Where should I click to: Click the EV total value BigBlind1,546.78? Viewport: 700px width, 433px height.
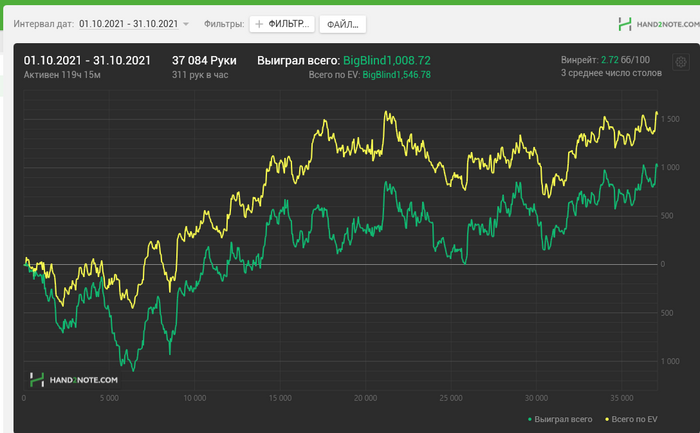pos(396,75)
